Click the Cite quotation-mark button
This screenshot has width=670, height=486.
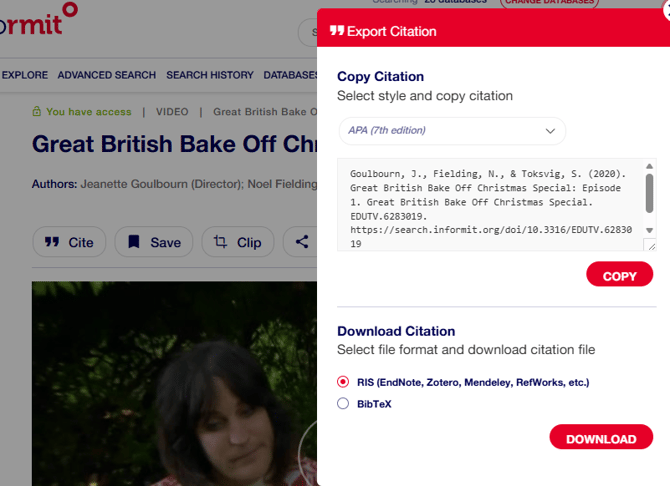(x=69, y=242)
